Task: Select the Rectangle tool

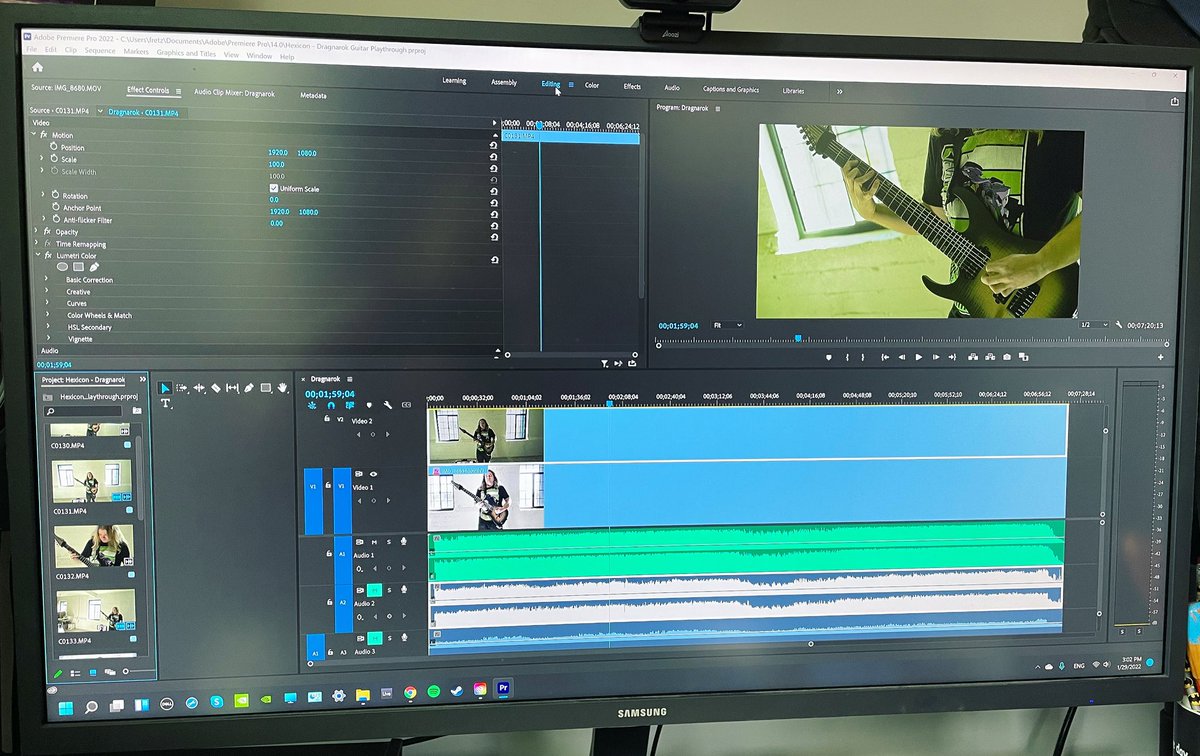Action: pos(266,388)
